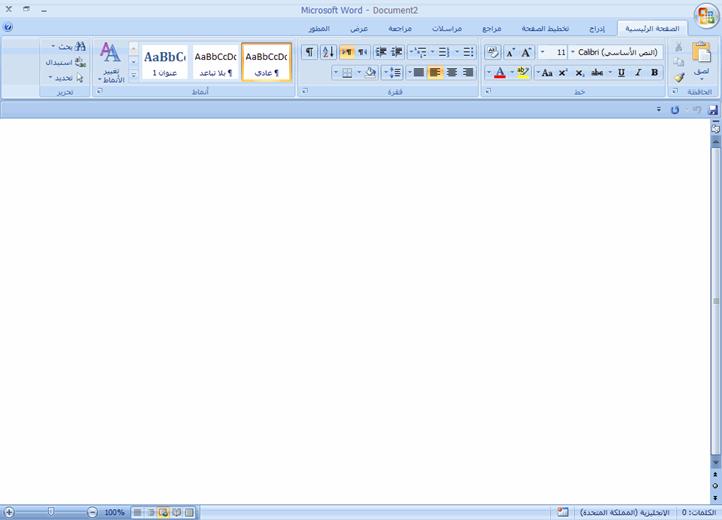The width and height of the screenshot is (722, 520).
Task: Click the Paste icon in the clipboard group
Action: 701,53
